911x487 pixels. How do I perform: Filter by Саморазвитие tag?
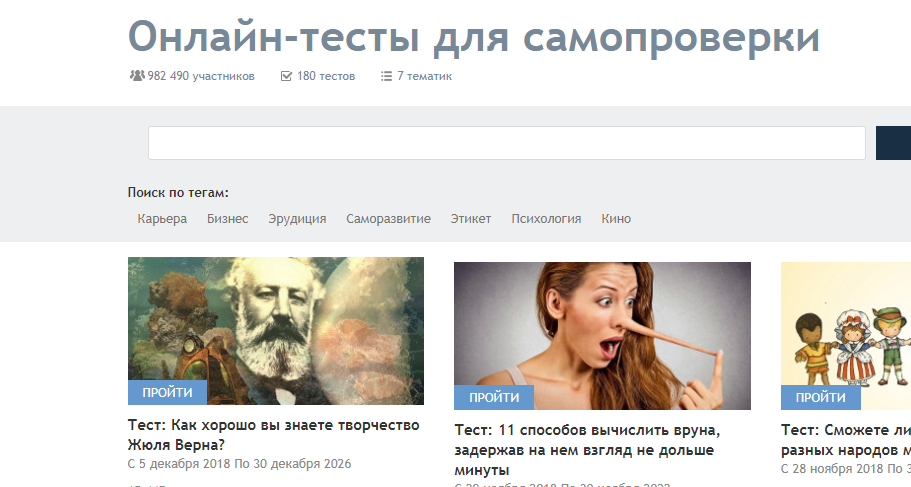[x=388, y=219]
